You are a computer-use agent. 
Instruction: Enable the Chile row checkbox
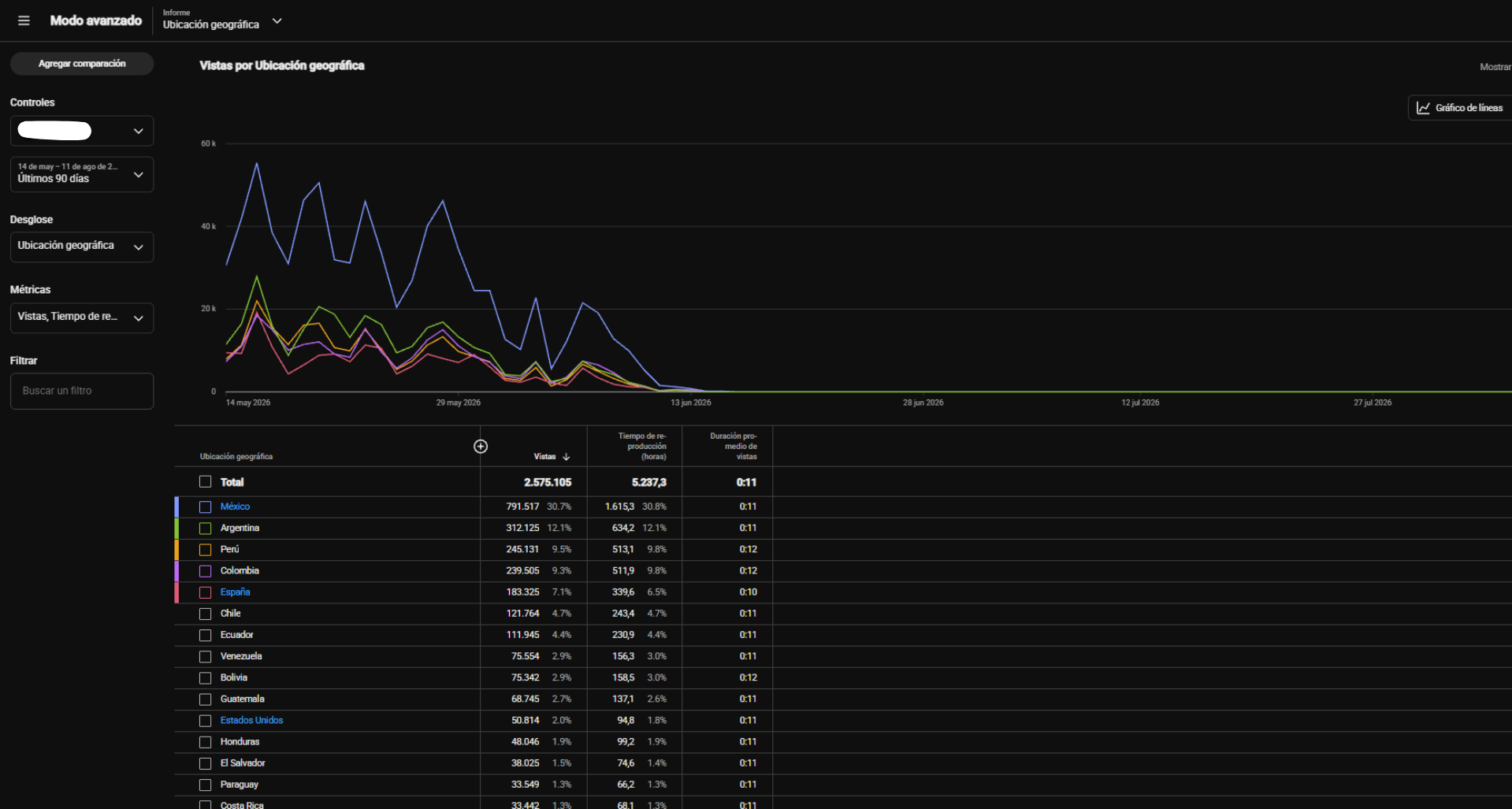206,614
